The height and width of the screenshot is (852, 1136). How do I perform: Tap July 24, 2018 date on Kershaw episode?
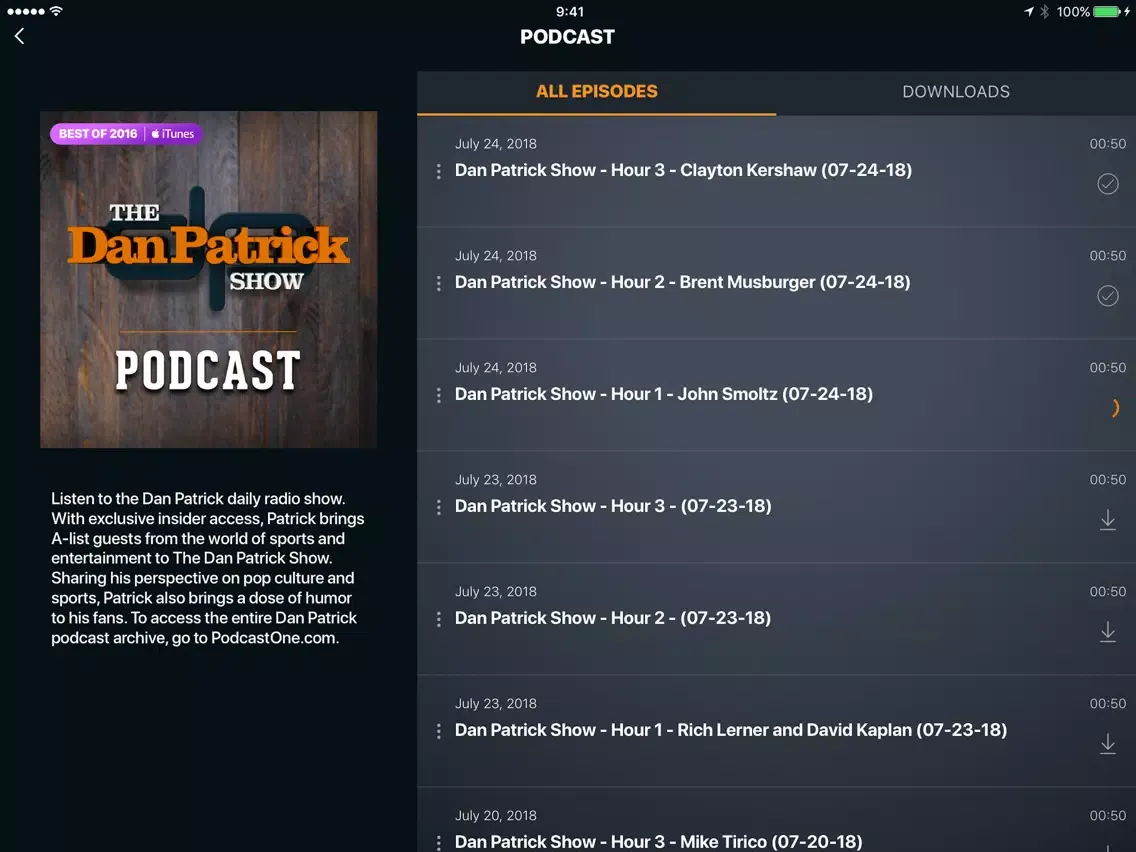tap(496, 143)
